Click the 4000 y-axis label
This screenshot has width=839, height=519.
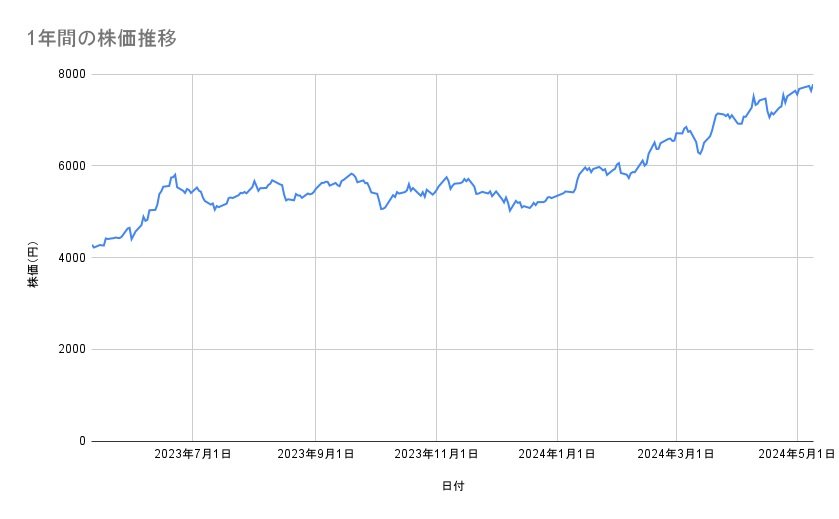[70, 258]
